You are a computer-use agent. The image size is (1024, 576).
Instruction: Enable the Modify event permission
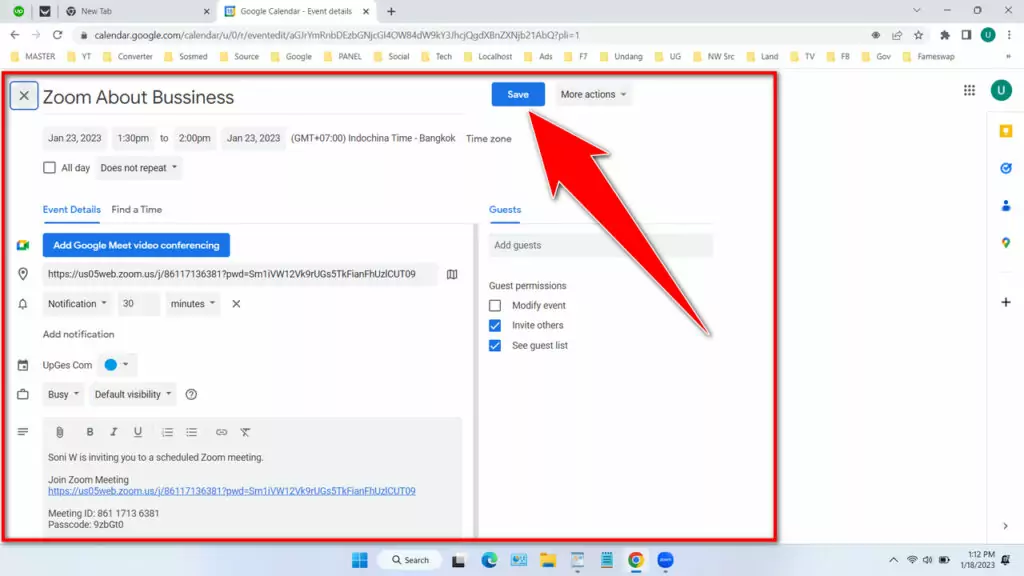495,306
